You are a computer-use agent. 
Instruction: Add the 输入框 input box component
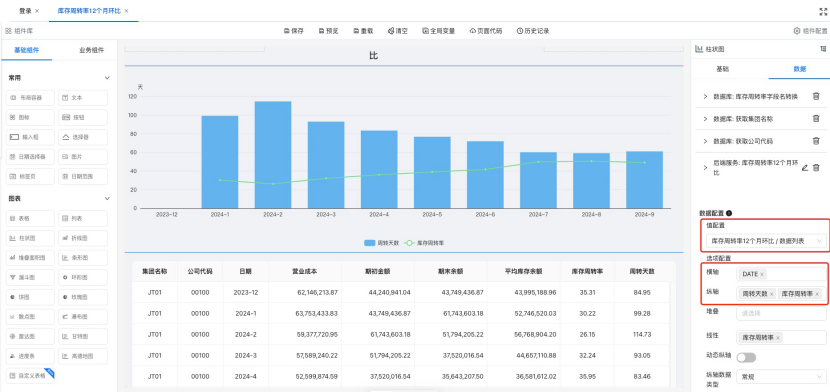coord(30,137)
